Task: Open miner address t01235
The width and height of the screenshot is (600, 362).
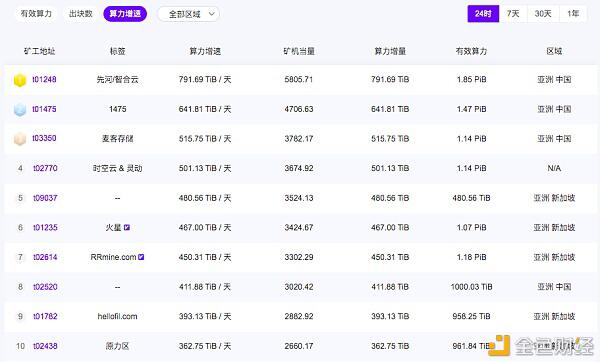Action: coord(45,228)
